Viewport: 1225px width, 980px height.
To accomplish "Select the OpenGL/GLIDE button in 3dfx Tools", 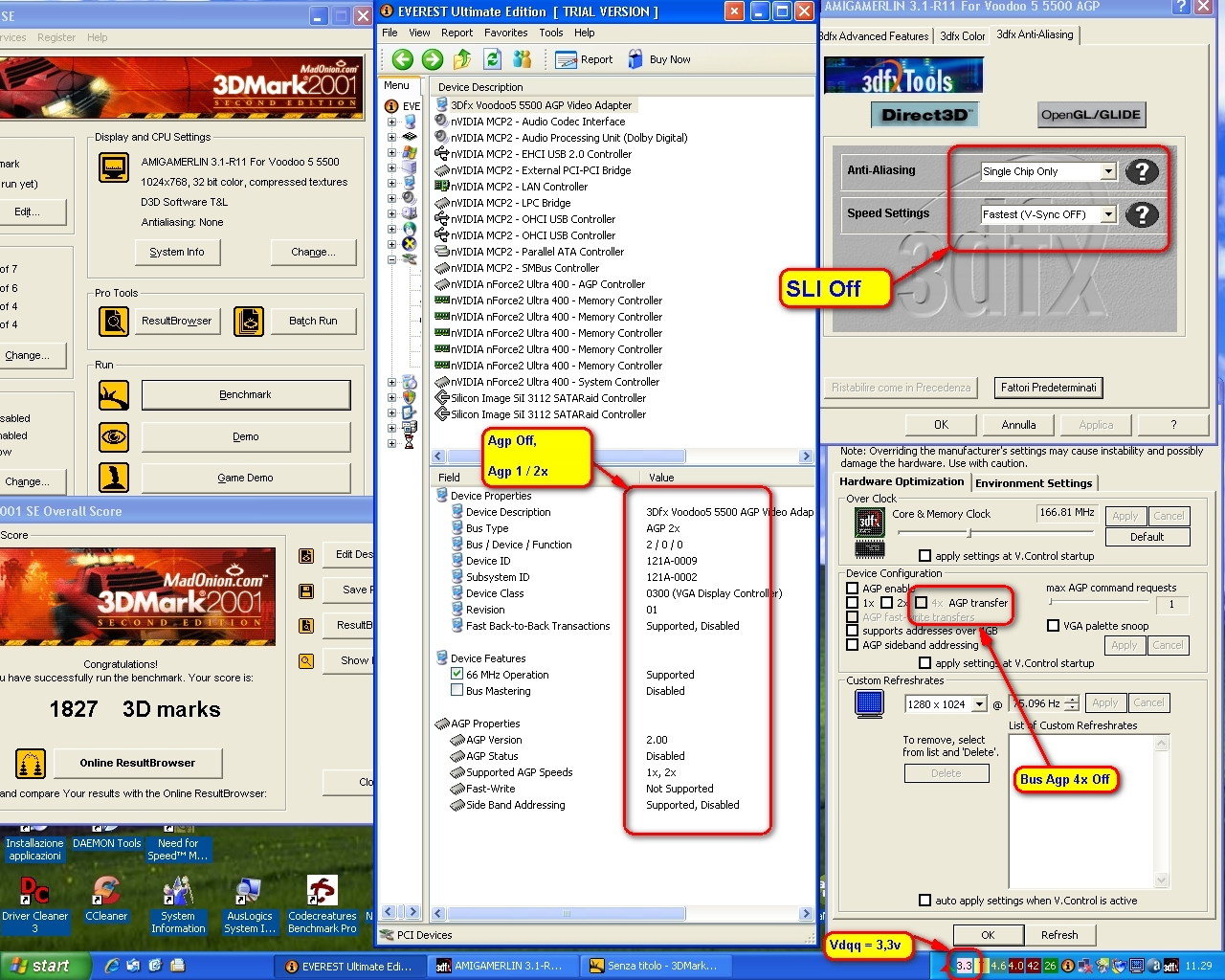I will tap(1091, 115).
